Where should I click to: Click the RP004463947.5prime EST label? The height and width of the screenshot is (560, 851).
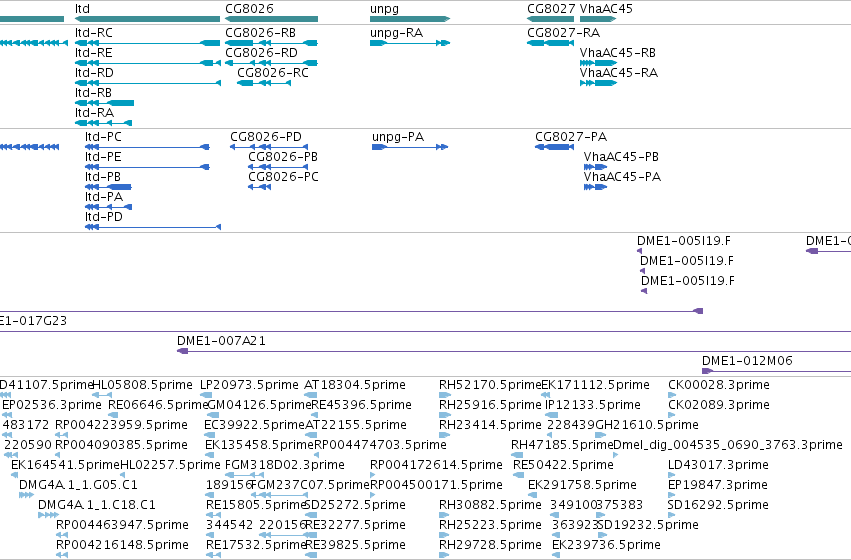pos(123,525)
